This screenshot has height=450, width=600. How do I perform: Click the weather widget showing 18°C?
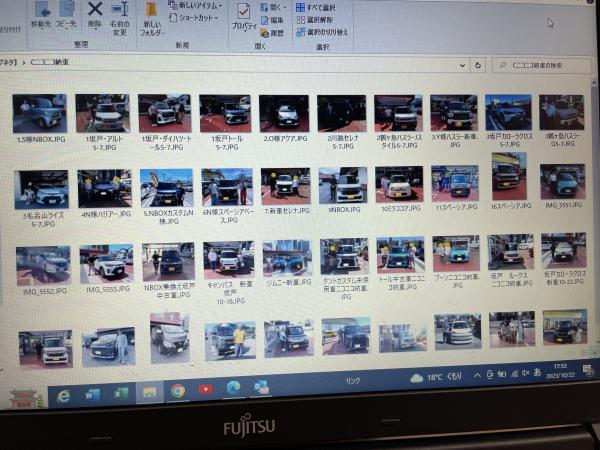point(438,377)
